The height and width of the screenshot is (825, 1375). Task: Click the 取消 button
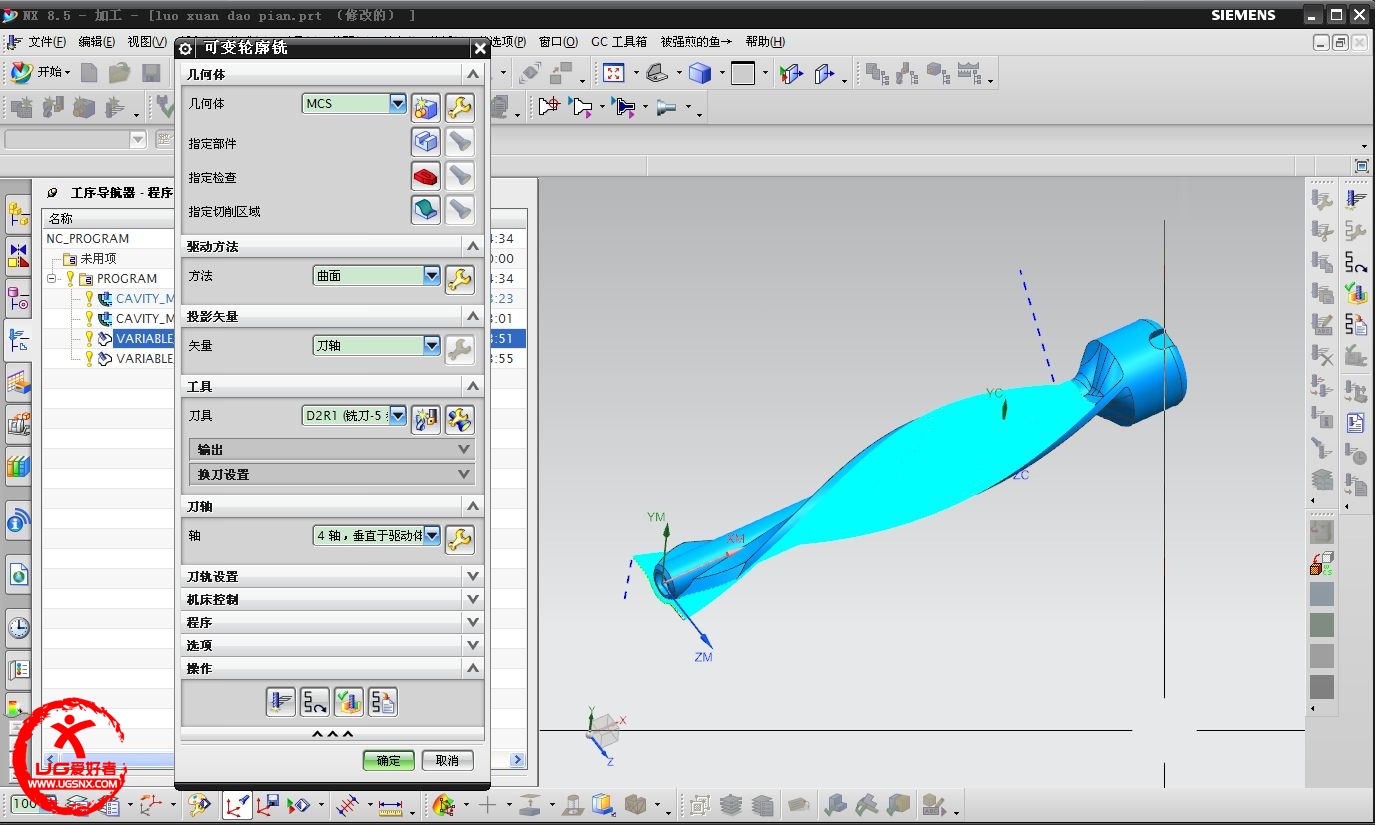point(447,760)
